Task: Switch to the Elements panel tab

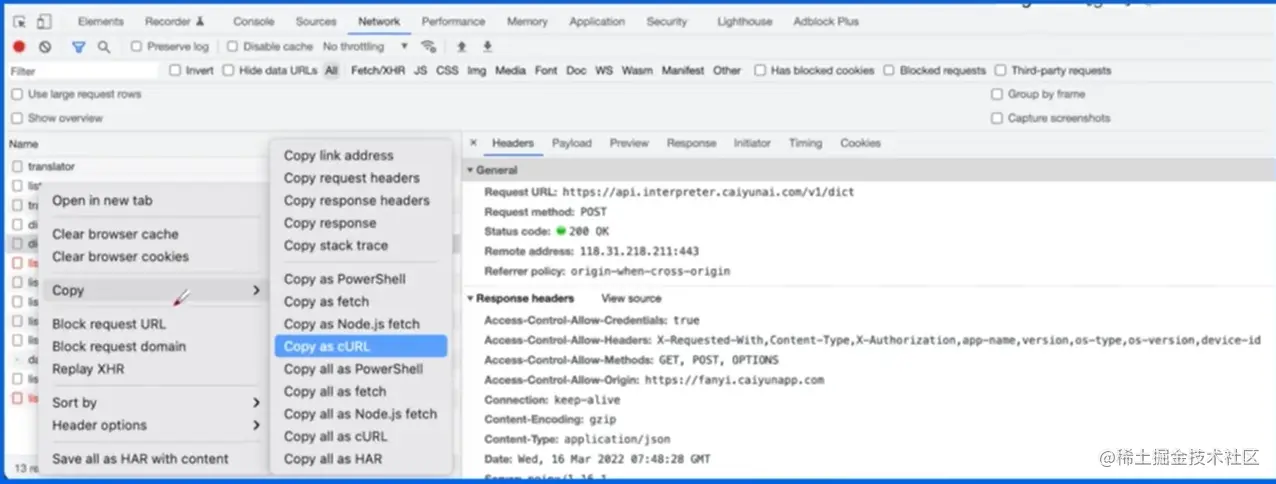Action: pos(100,21)
